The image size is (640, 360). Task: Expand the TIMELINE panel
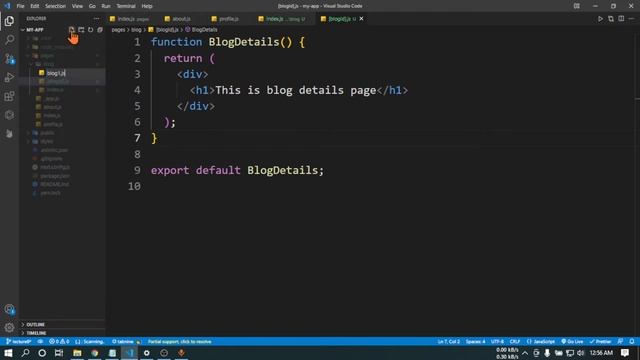(x=62, y=333)
